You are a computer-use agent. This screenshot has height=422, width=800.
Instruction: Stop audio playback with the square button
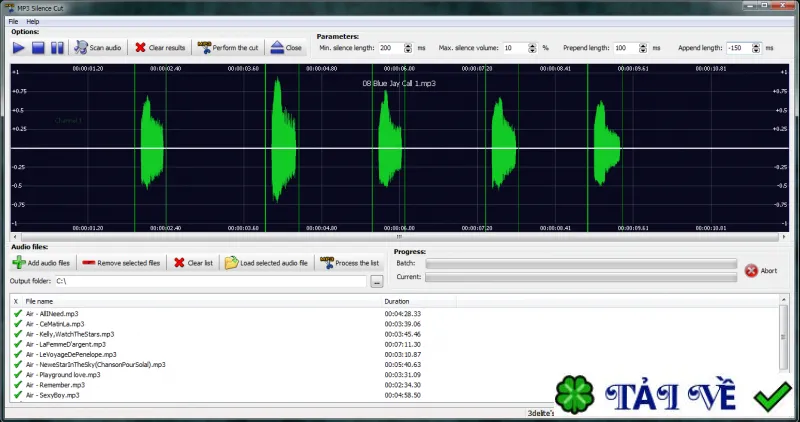coord(38,48)
